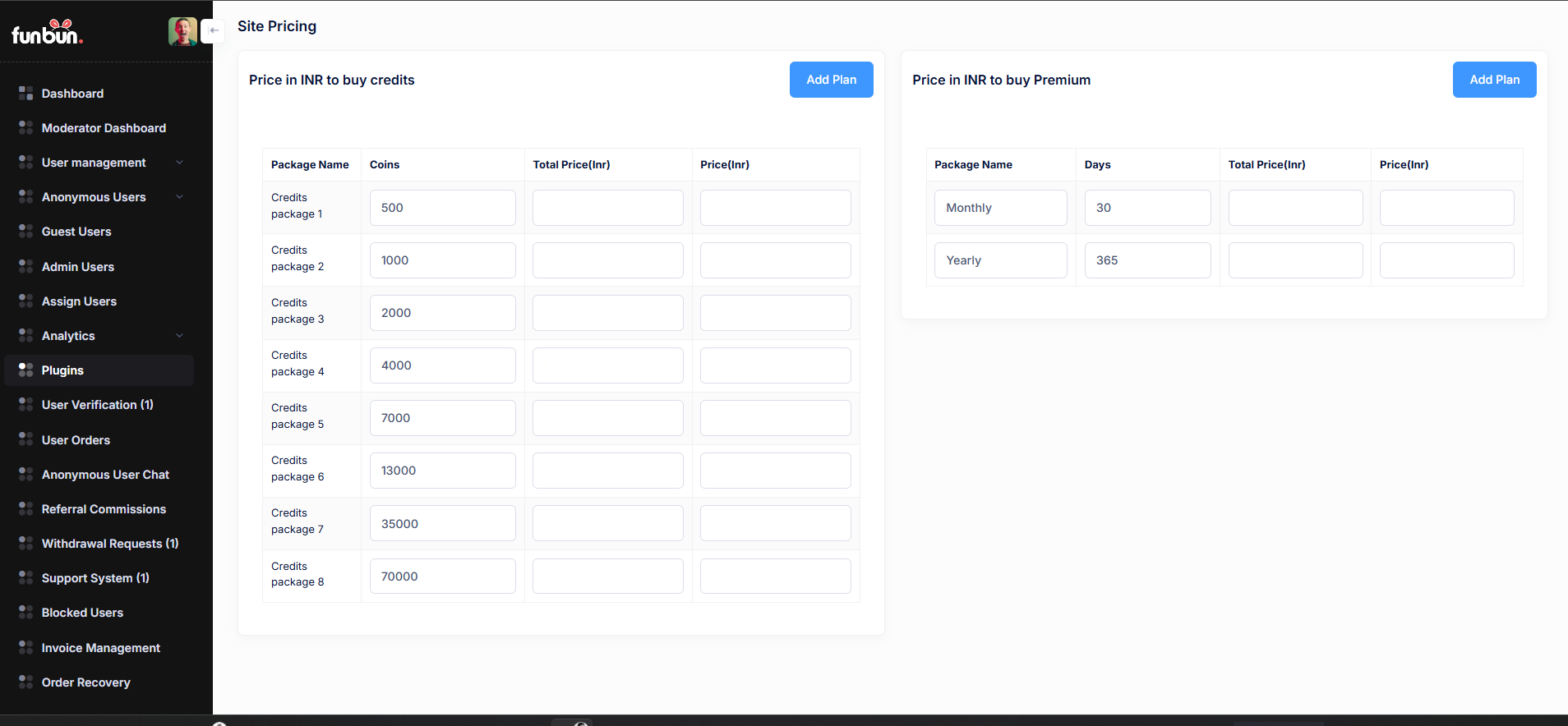Click the Order Recovery sidebar icon

[x=25, y=682]
